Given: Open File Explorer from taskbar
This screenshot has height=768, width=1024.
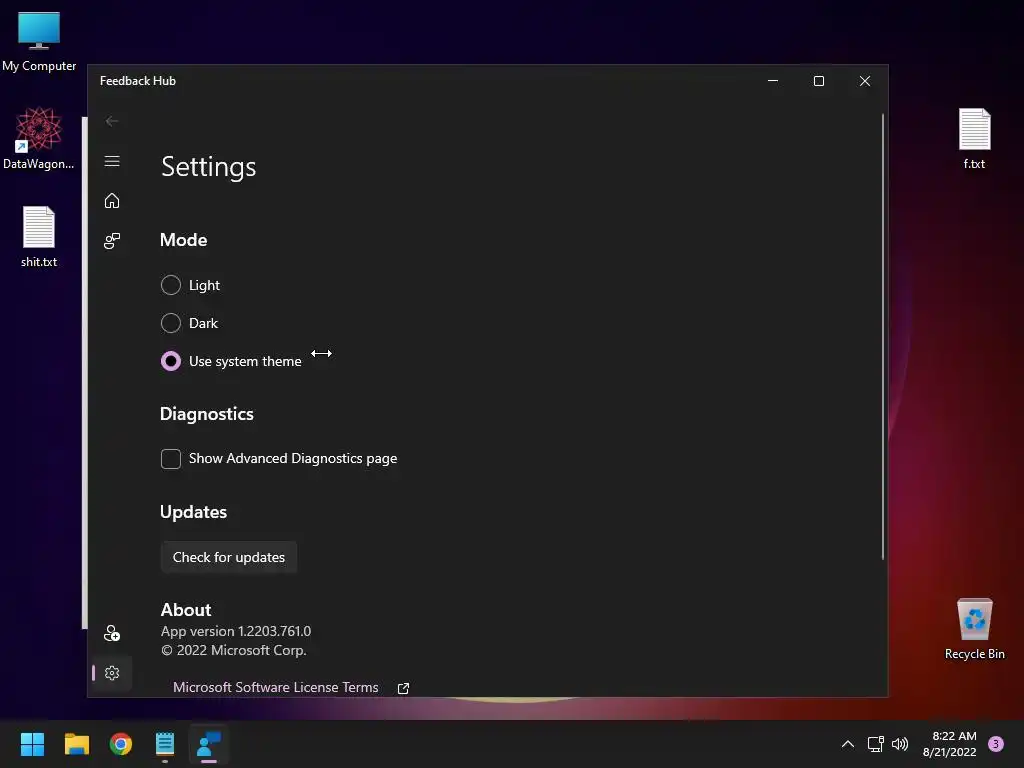Looking at the screenshot, I should pyautogui.click(x=76, y=744).
